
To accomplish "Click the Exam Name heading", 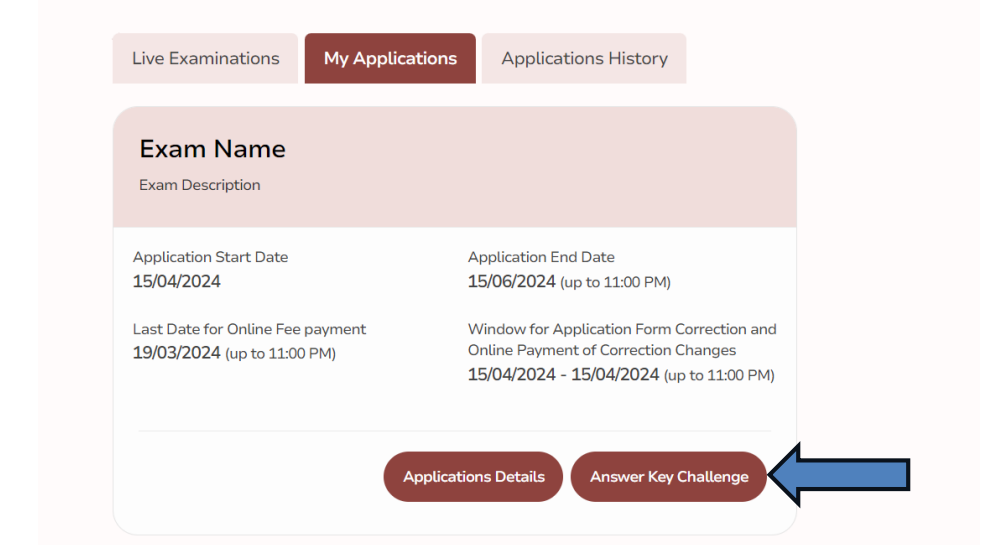I will tap(212, 149).
